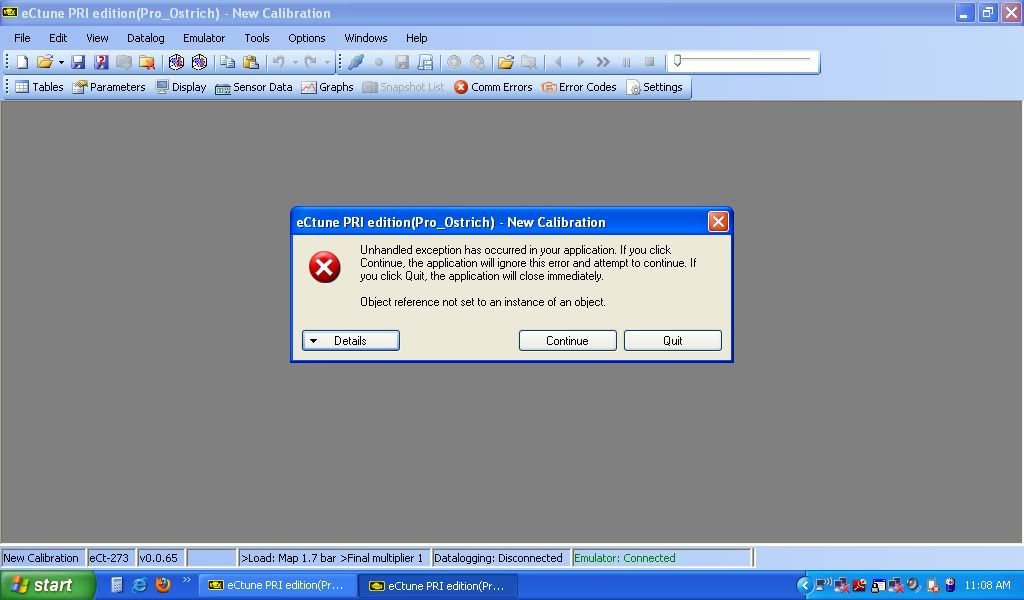Click the Snapshot List toolbar button

(404, 87)
